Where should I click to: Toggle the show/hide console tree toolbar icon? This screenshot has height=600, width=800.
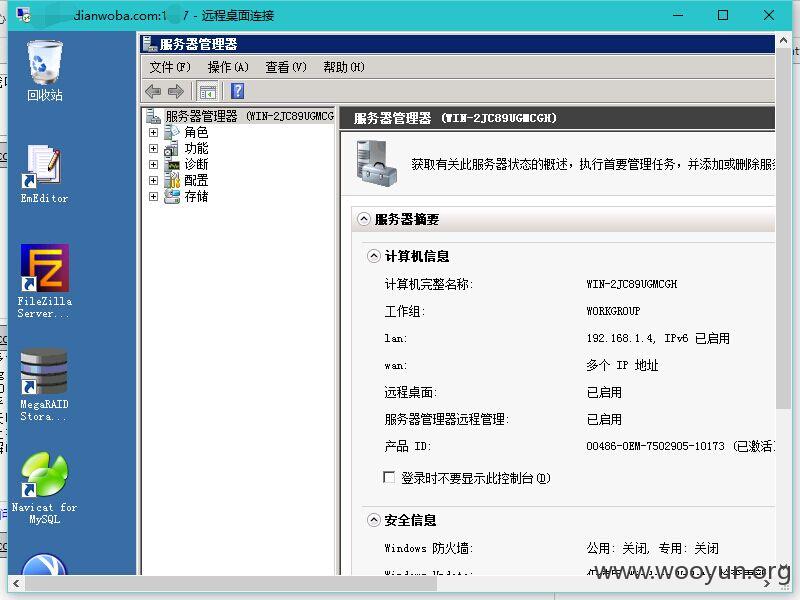[x=207, y=92]
